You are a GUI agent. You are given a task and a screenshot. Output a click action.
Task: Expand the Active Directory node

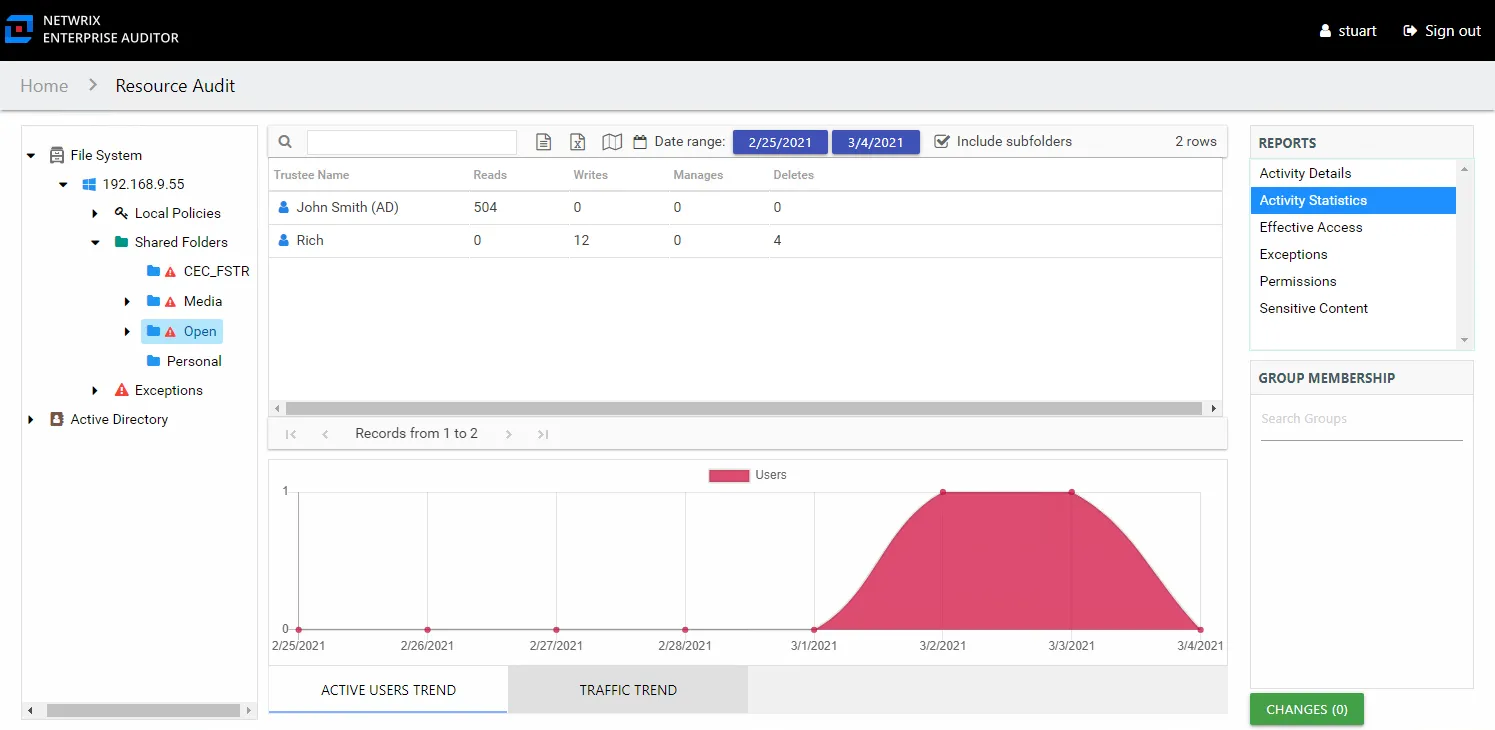tap(31, 420)
